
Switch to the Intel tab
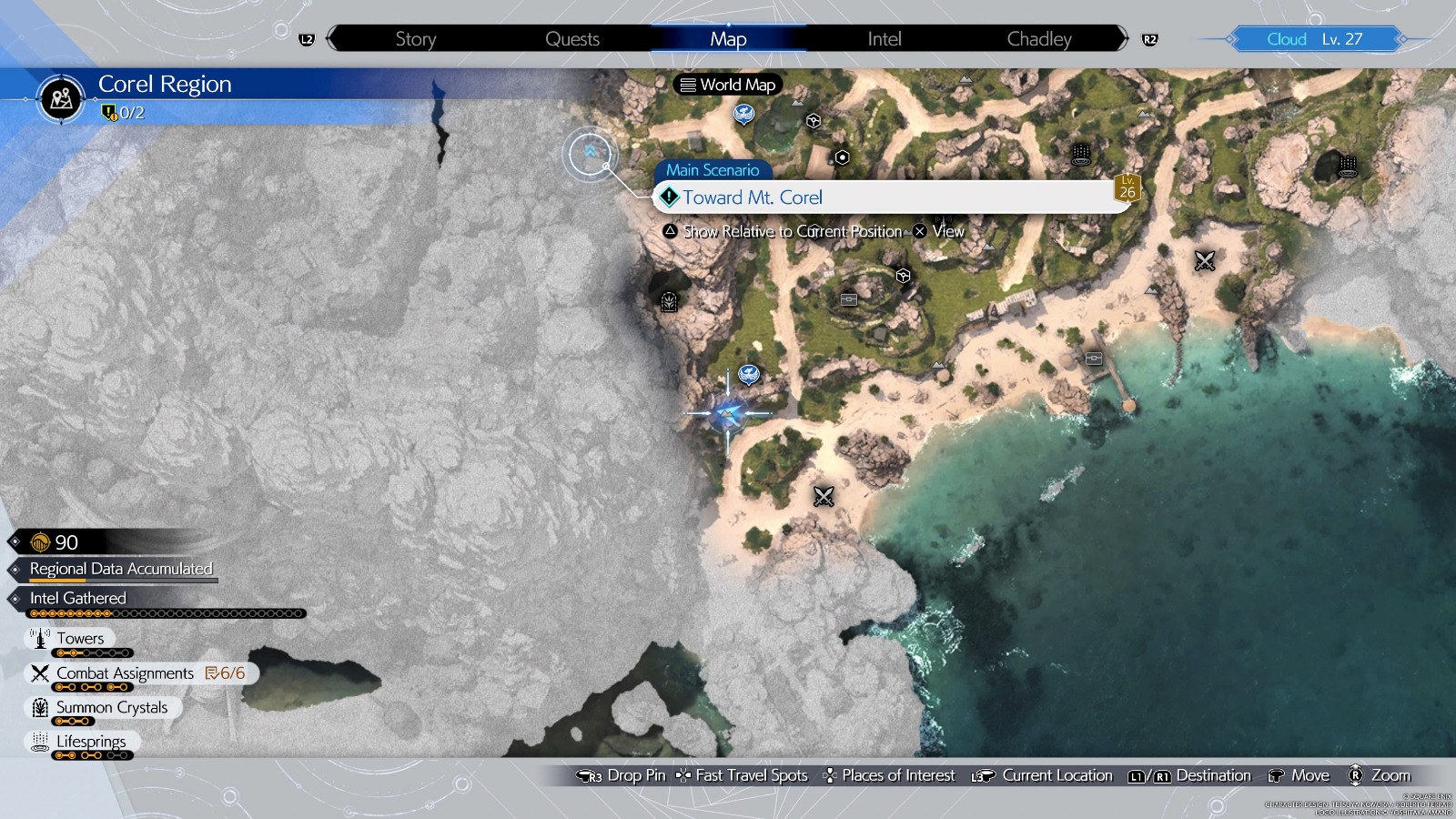tap(882, 38)
